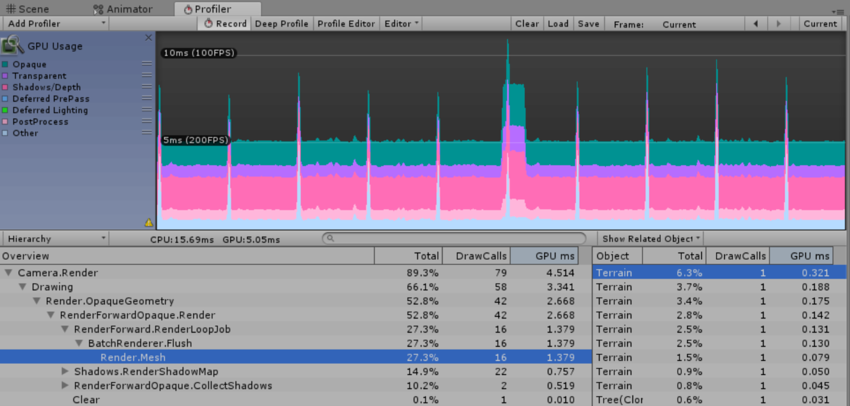850x406 pixels.
Task: Select Terrain object with 2.8% total
Action: click(x=721, y=315)
